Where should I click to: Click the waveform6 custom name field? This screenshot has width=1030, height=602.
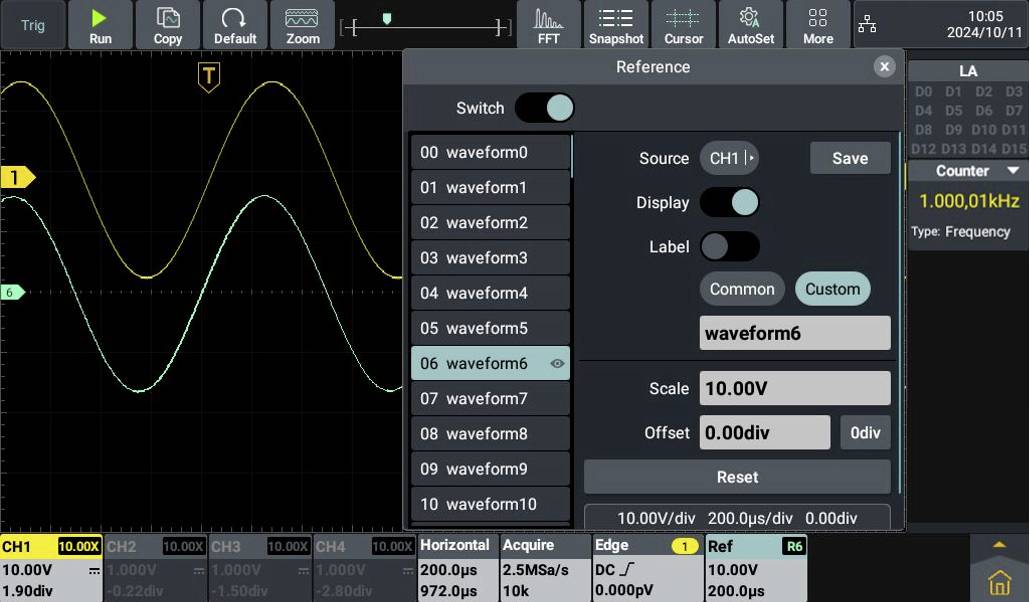click(794, 332)
